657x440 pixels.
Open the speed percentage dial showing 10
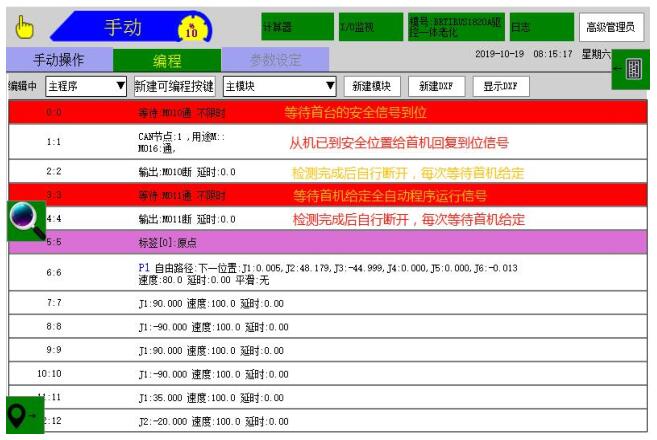(x=191, y=30)
